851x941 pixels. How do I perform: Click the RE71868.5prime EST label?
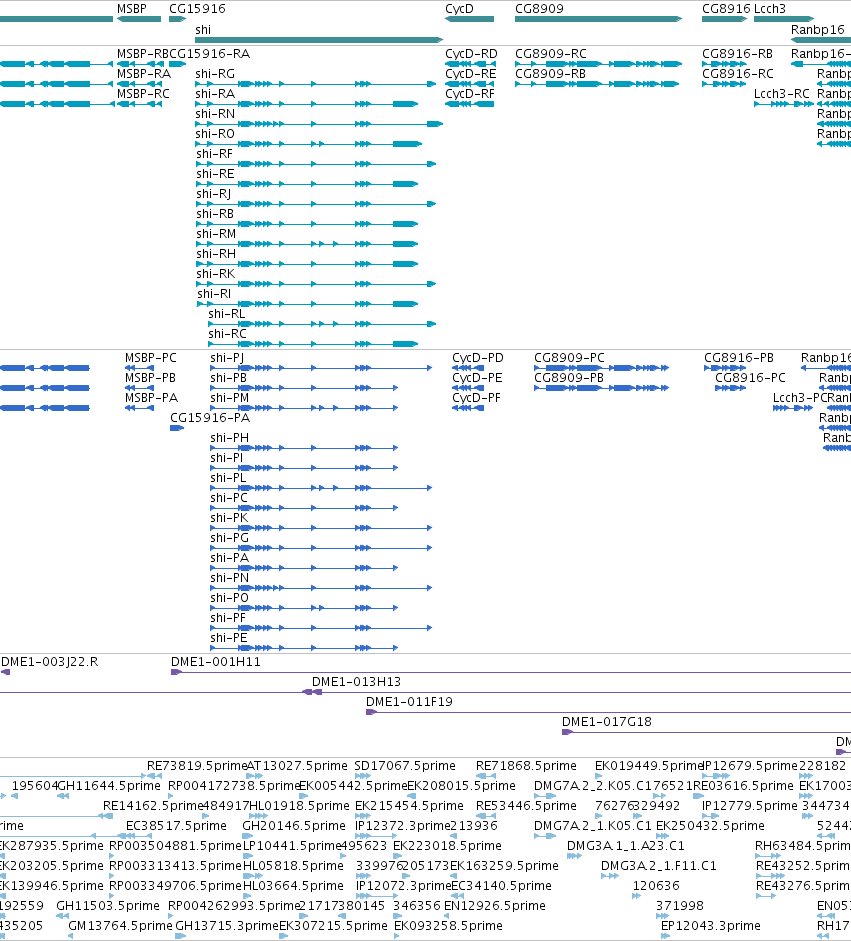(526, 766)
